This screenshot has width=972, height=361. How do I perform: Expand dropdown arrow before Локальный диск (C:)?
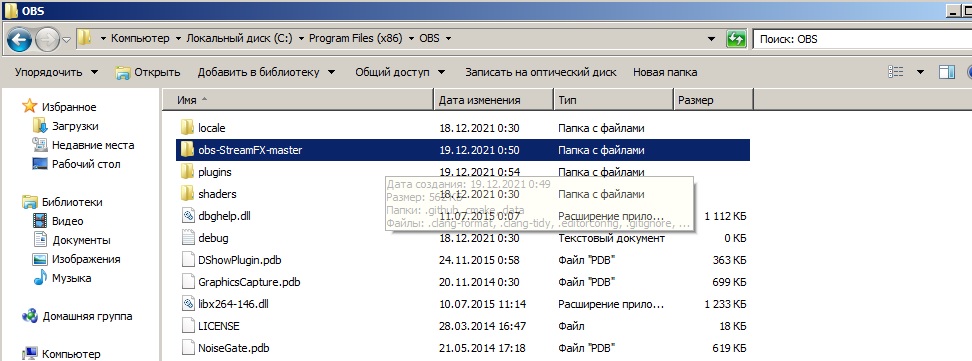click(x=179, y=38)
